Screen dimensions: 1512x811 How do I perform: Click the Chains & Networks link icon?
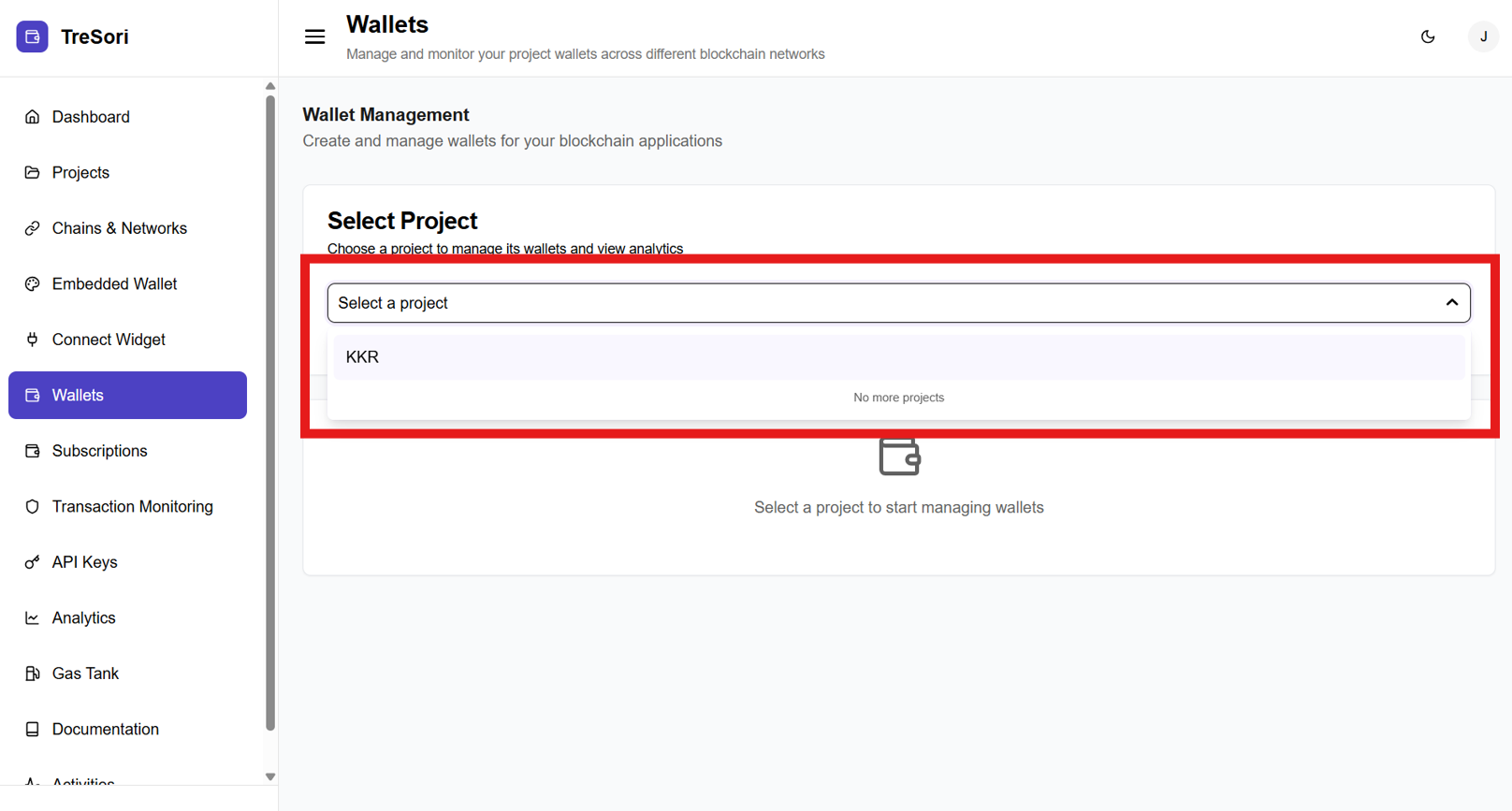coord(33,228)
